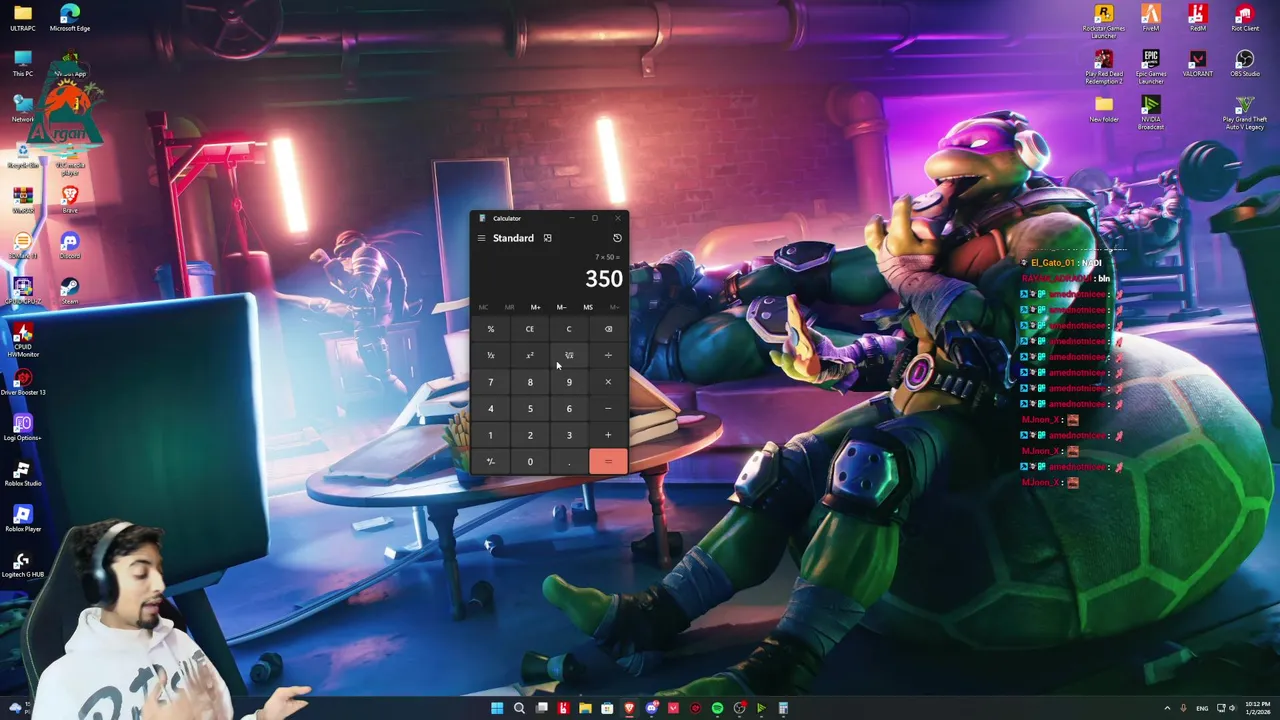The image size is (1280, 720).
Task: Select the OBS Studio desktop shortcut
Action: [x=1244, y=64]
